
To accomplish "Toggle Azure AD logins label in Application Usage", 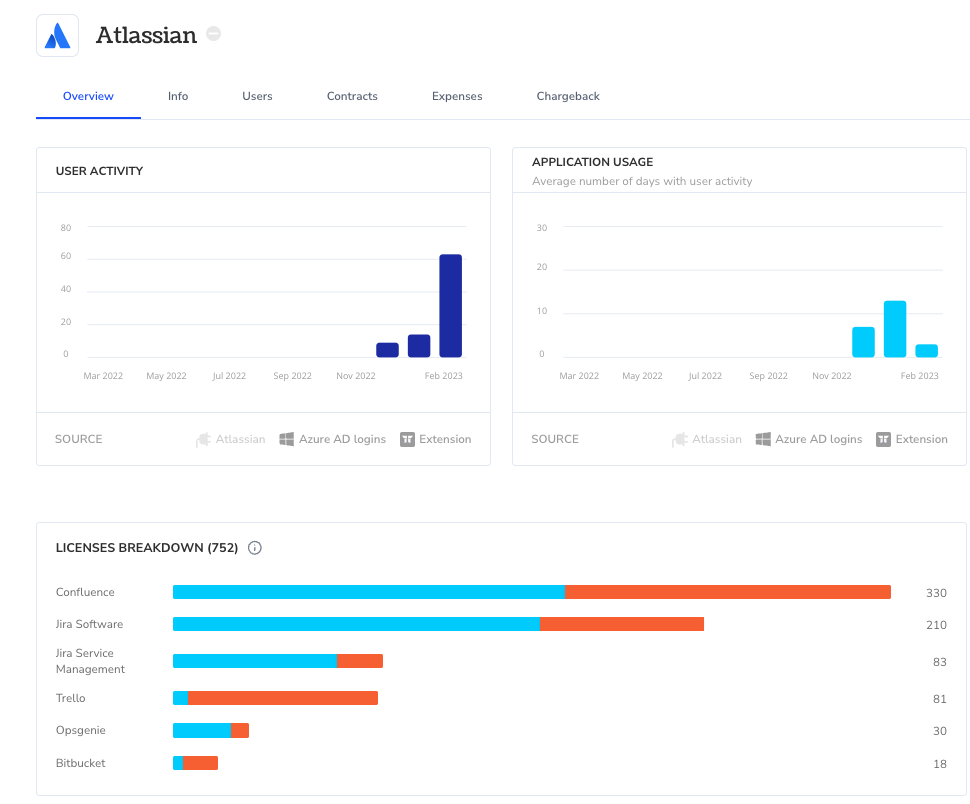I will click(818, 439).
